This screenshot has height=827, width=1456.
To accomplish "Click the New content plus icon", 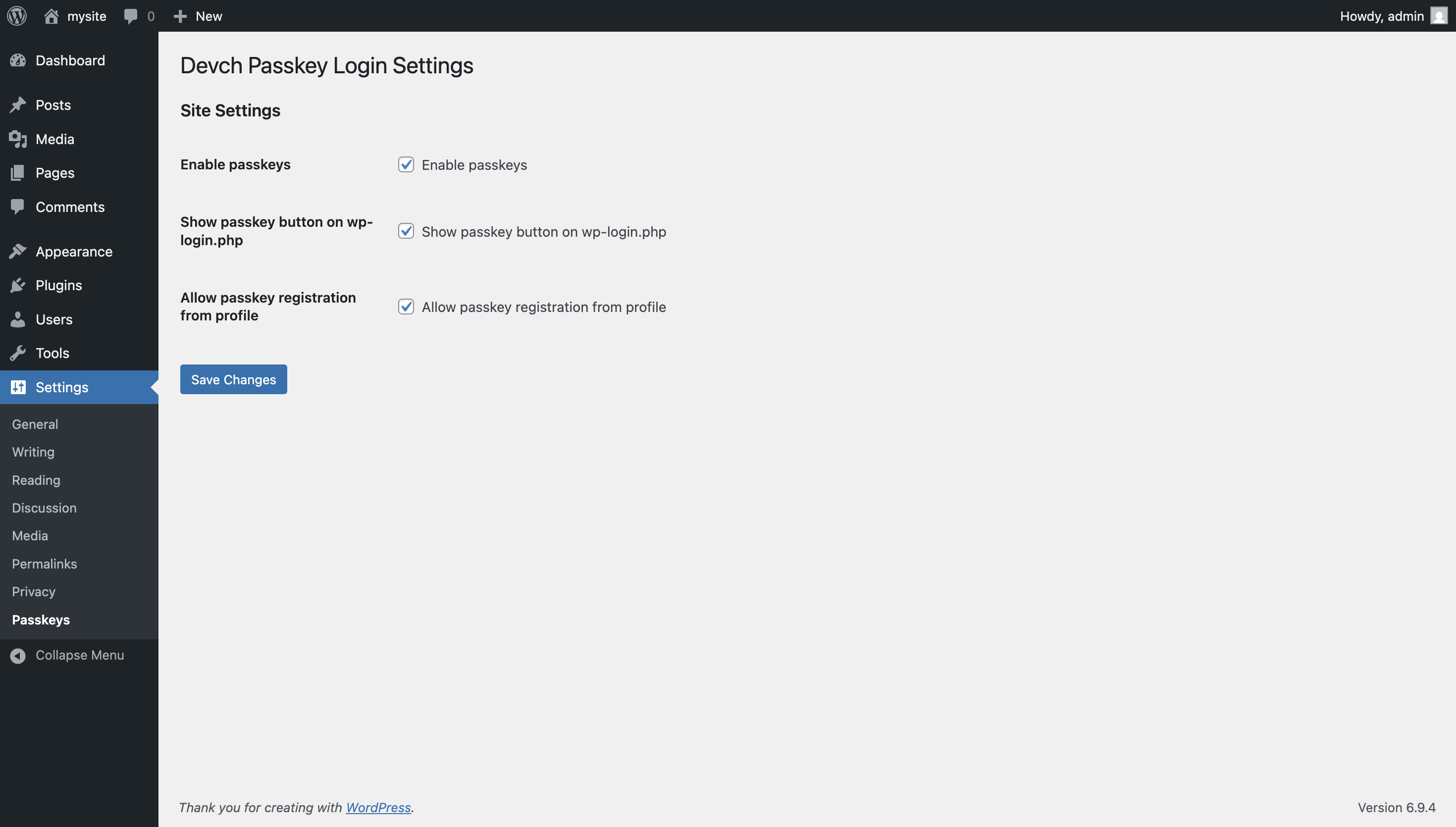I will tap(180, 15).
